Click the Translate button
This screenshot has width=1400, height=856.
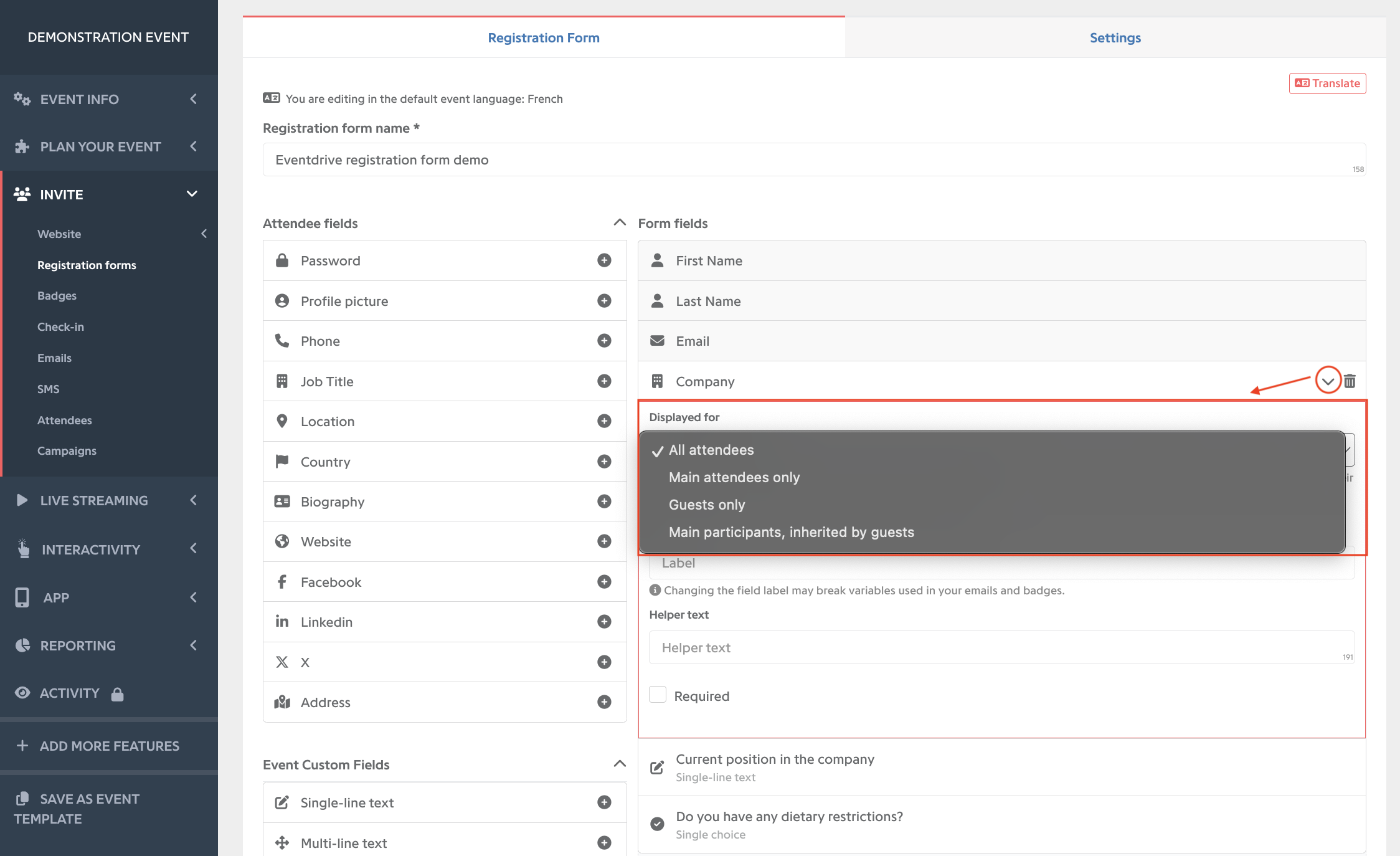pos(1327,83)
